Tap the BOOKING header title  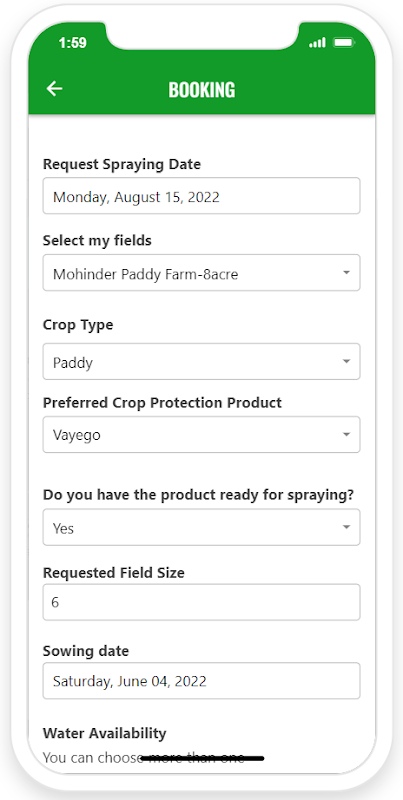(202, 90)
